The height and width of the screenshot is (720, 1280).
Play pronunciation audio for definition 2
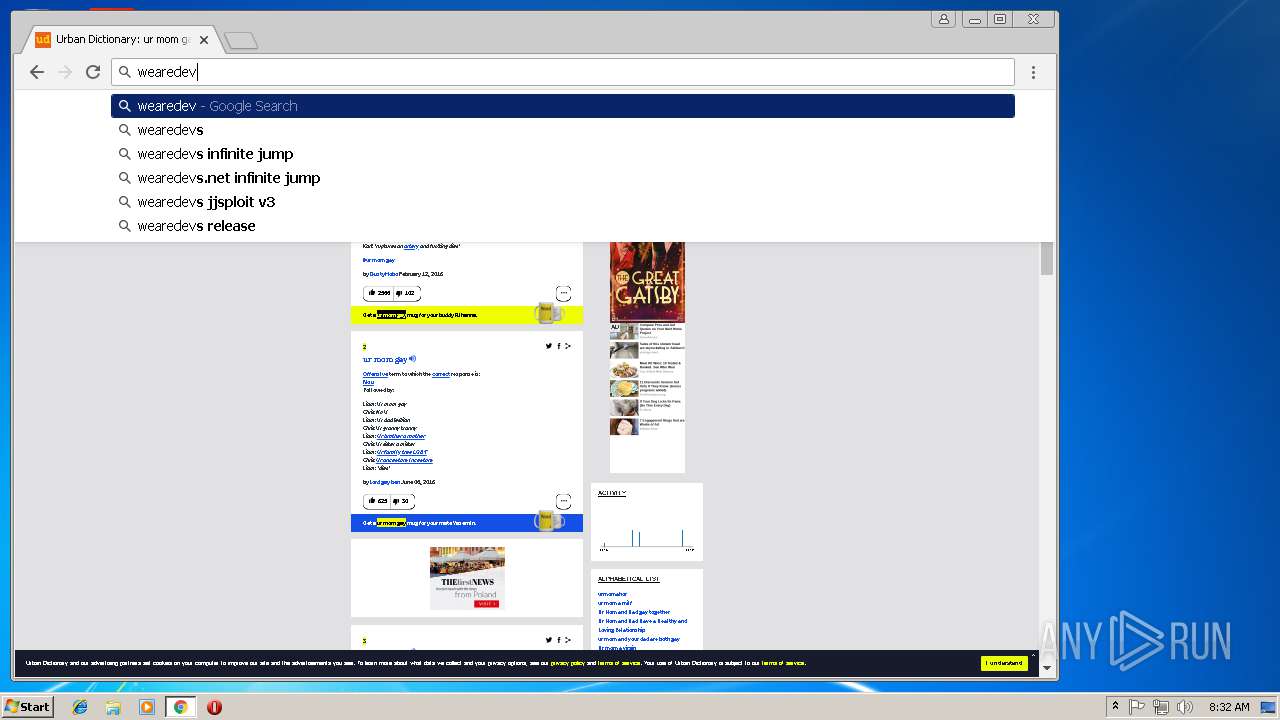412,359
